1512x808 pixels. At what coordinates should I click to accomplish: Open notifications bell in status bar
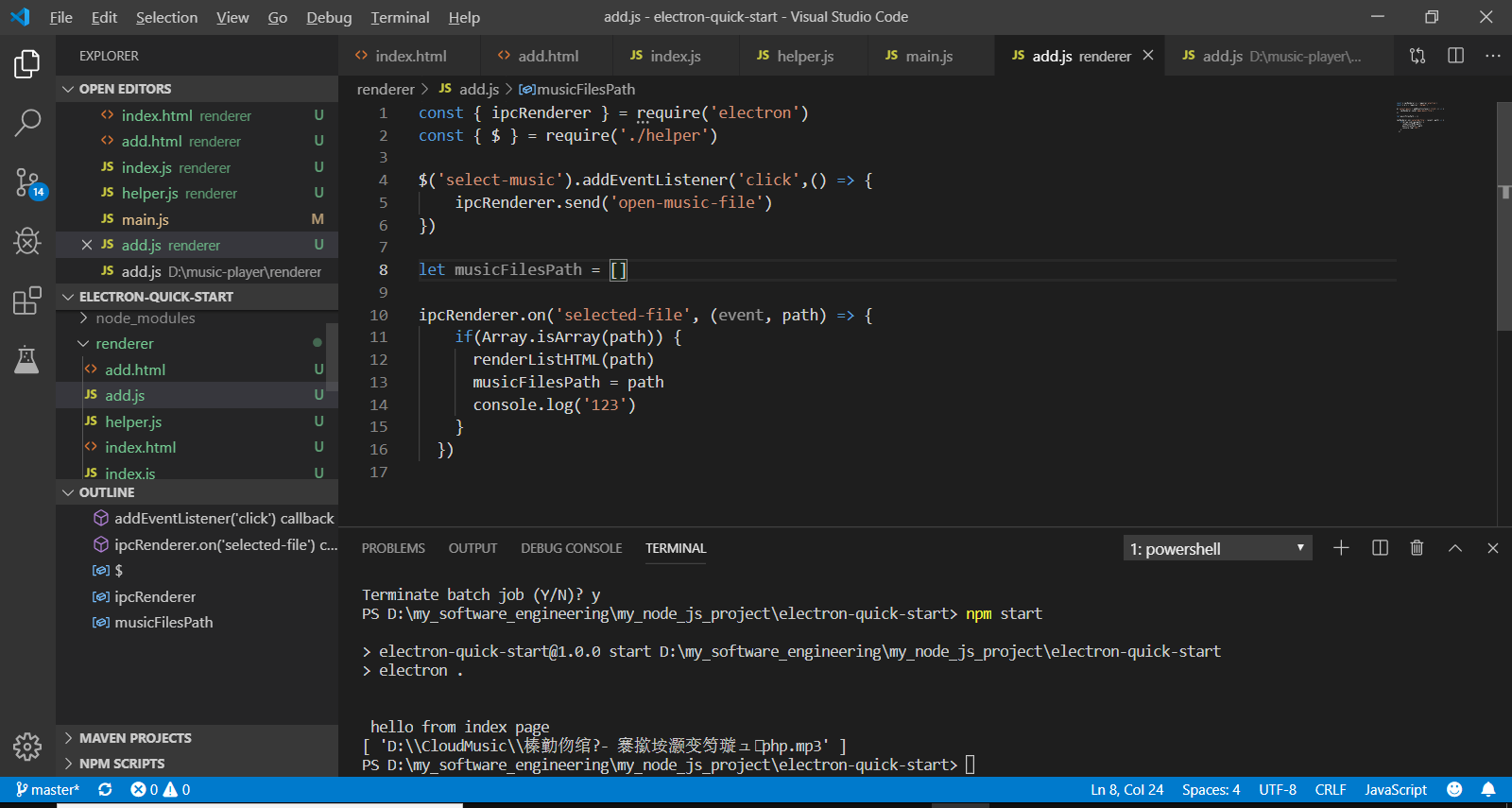pyautogui.click(x=1488, y=789)
